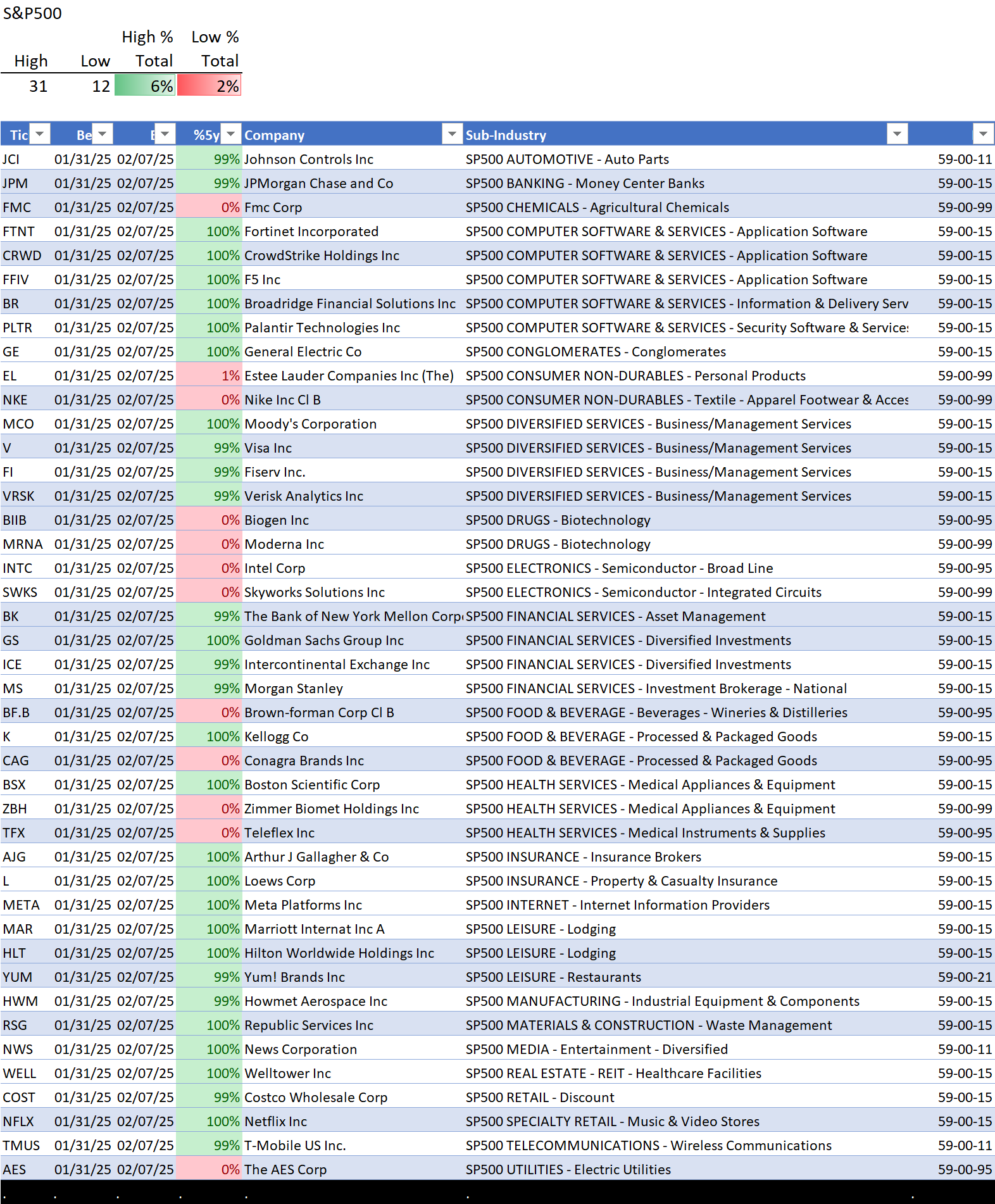Click Broadridge Financial Solutions Inc cell
The image size is (995, 1204).
tap(352, 303)
